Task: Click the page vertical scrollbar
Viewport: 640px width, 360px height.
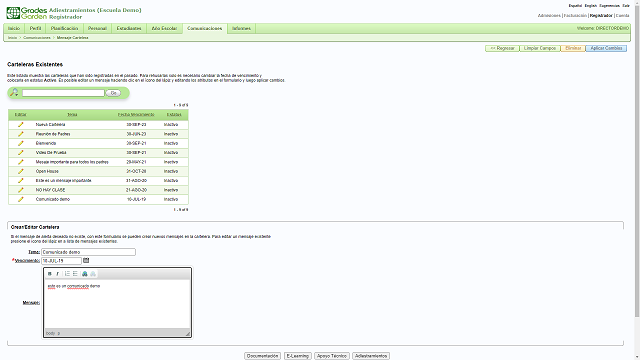Action: coord(637,159)
